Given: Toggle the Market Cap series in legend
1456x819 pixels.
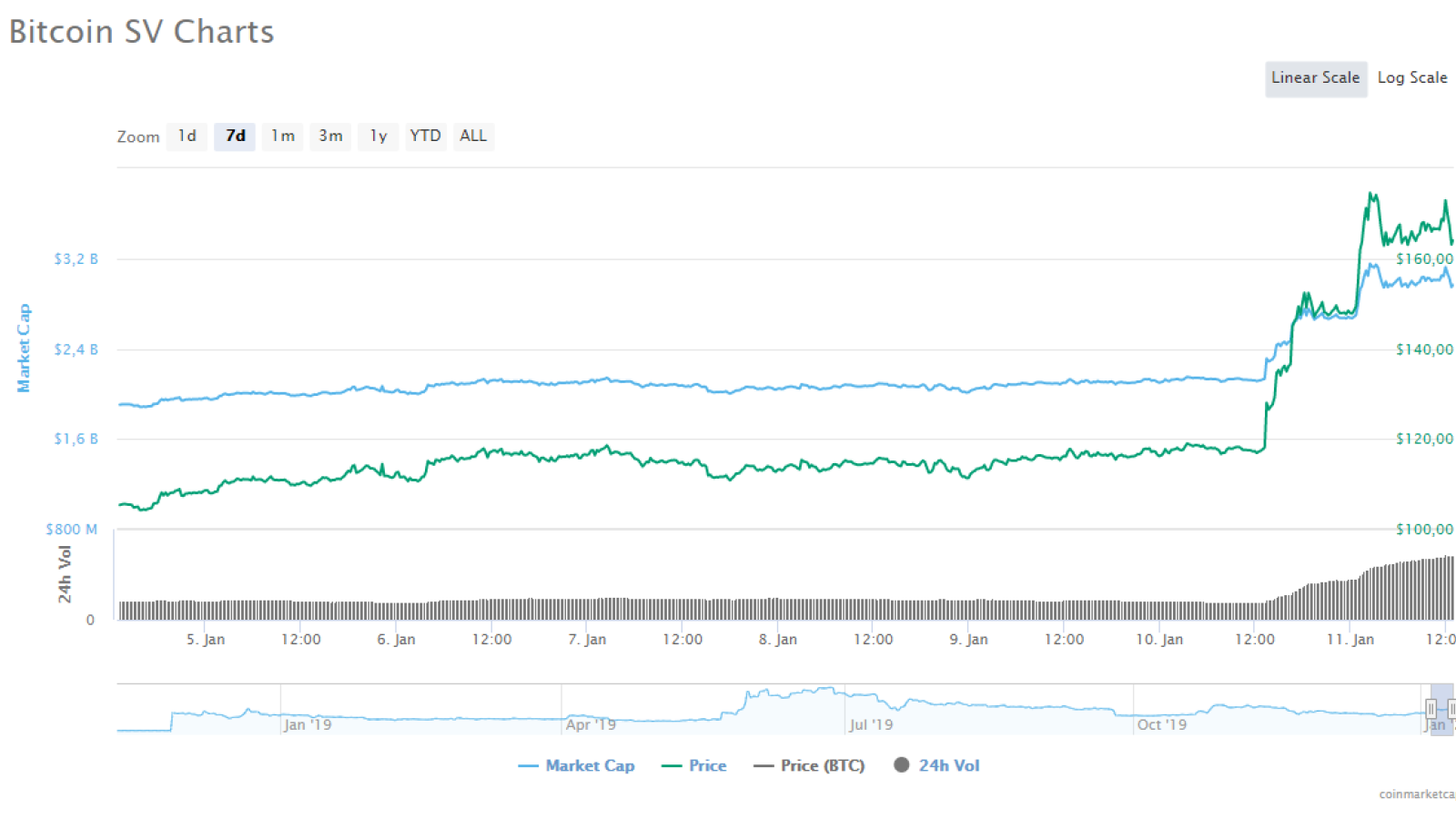Looking at the screenshot, I should pyautogui.click(x=576, y=766).
